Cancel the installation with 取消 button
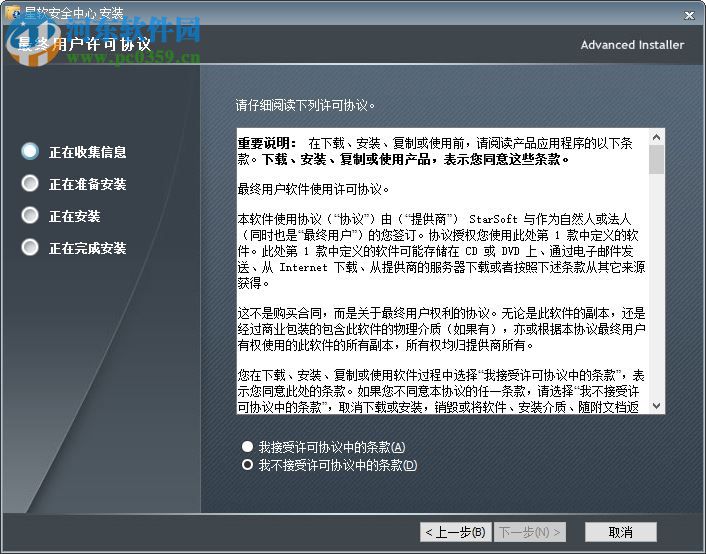 620,532
